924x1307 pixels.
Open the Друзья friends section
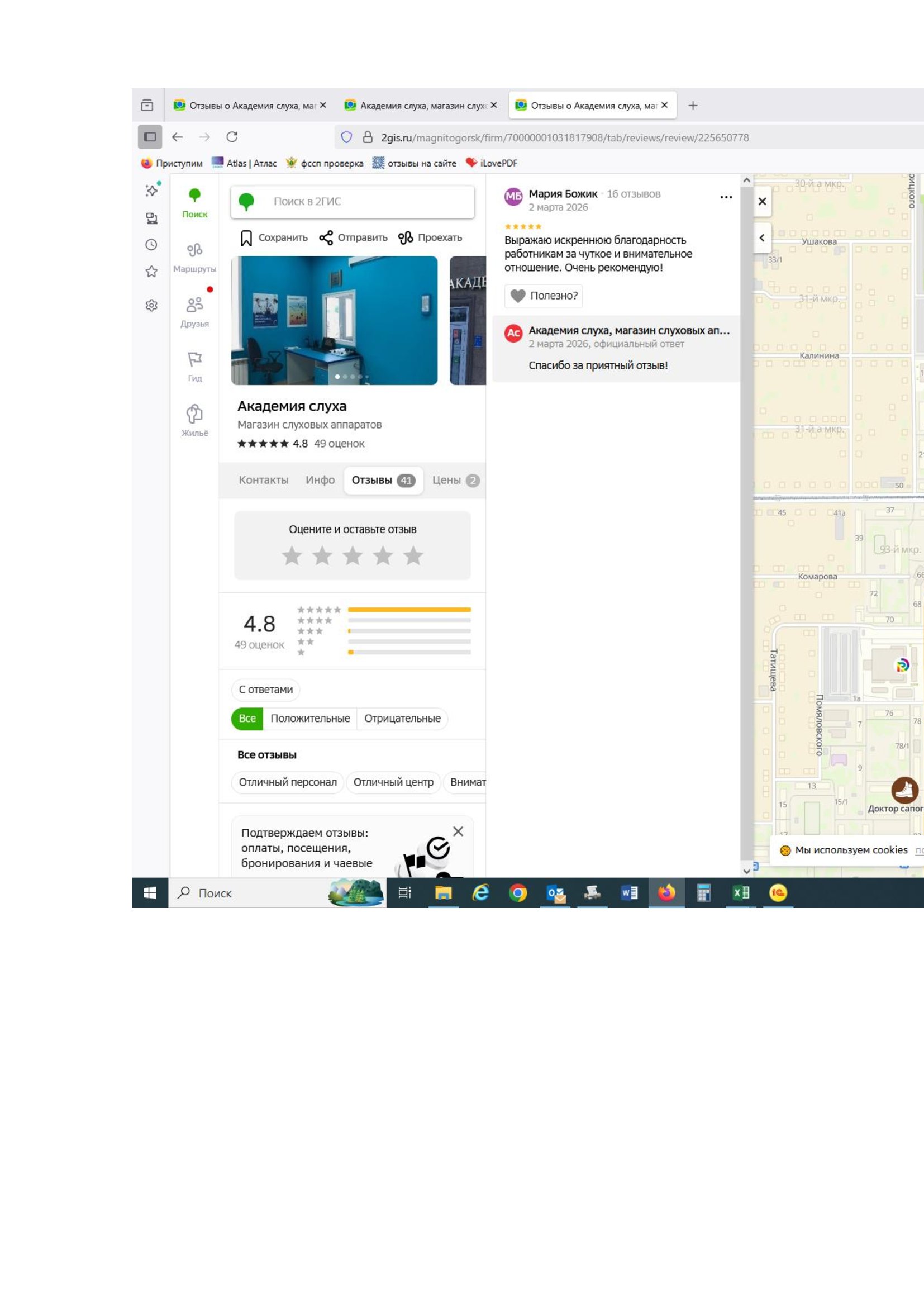pos(194,306)
